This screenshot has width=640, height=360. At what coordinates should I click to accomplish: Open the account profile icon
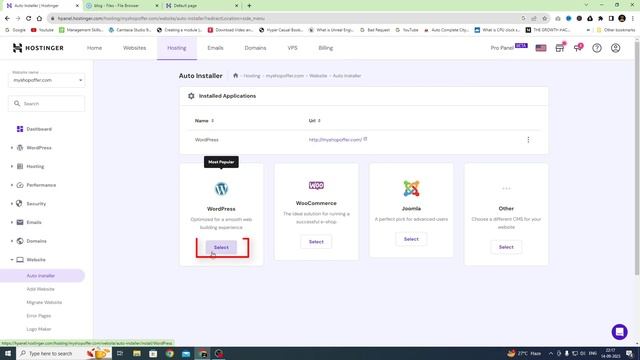(616, 48)
